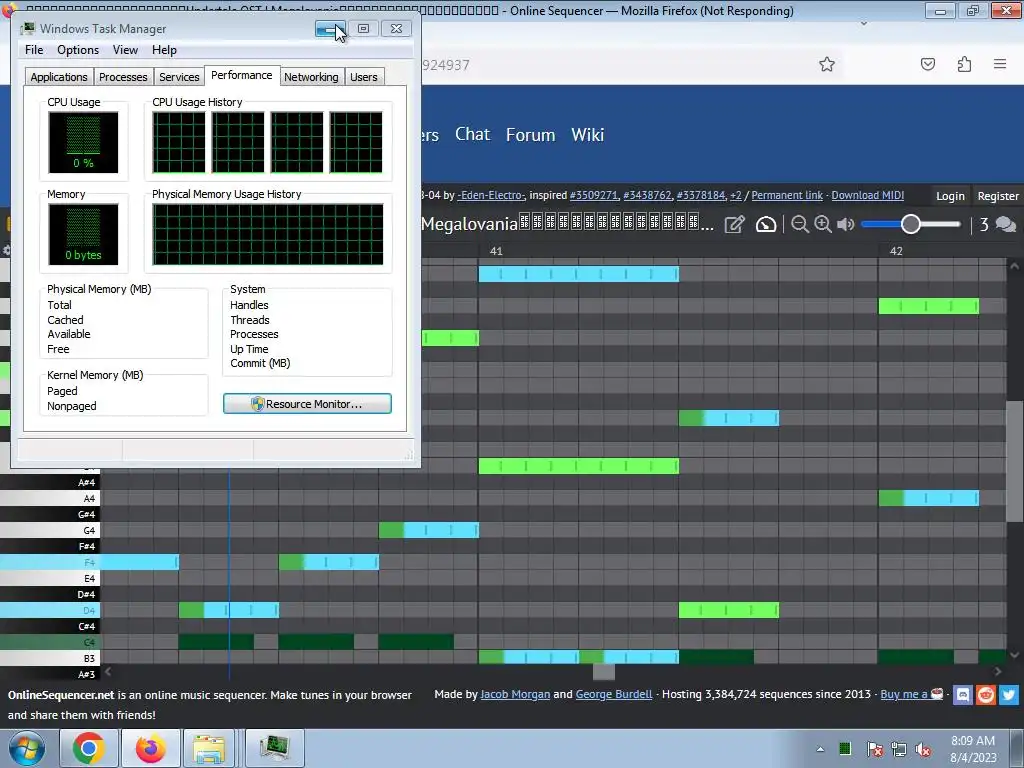Click the Action Center flag tray icon
The height and width of the screenshot is (768, 1024).
click(874, 749)
